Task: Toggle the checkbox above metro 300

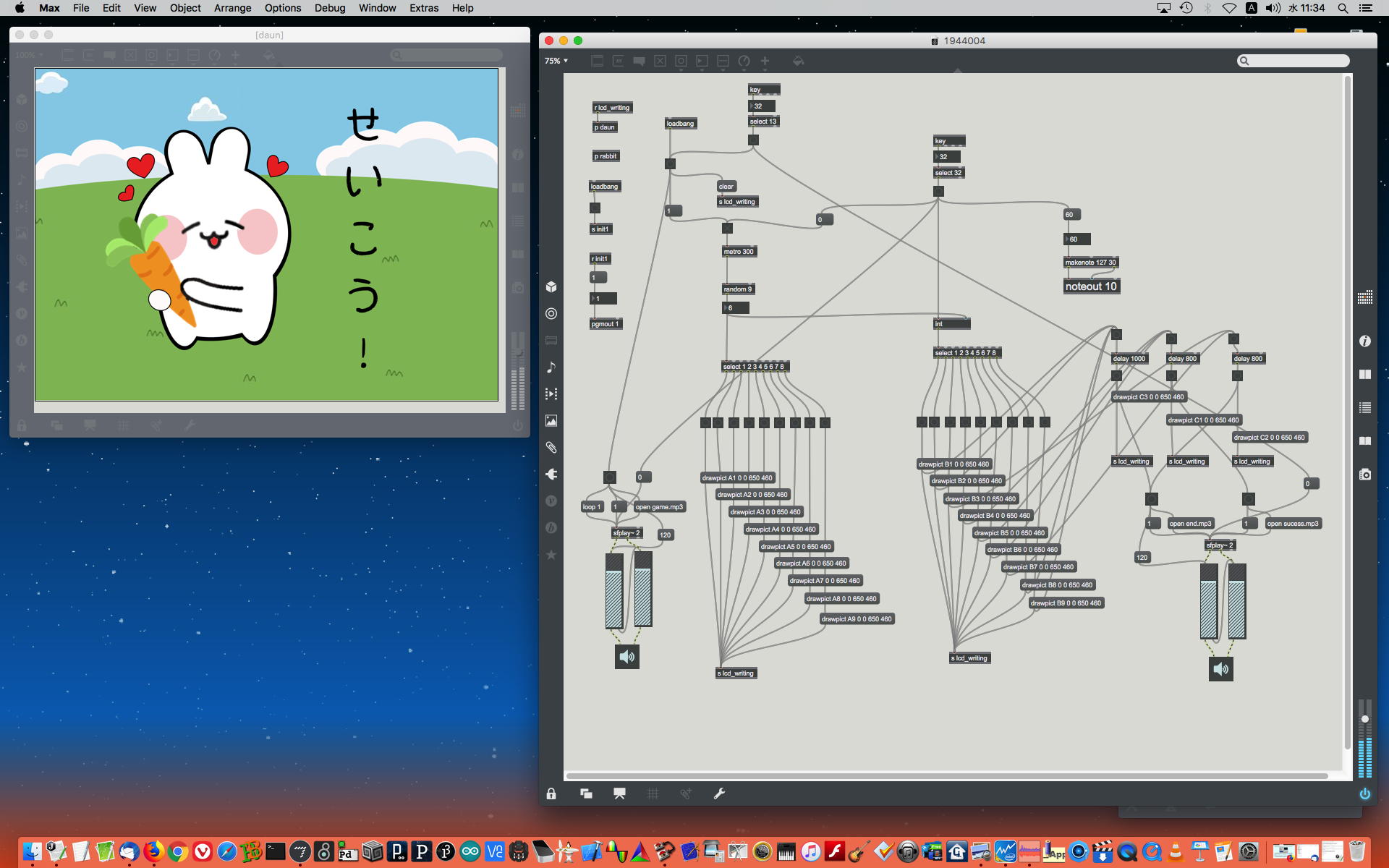Action: 727,229
